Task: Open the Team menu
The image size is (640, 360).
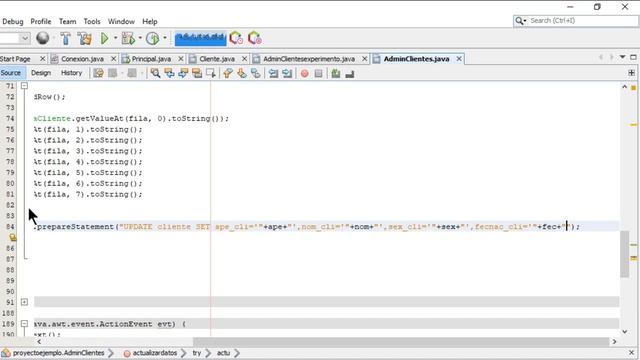Action: pos(67,22)
